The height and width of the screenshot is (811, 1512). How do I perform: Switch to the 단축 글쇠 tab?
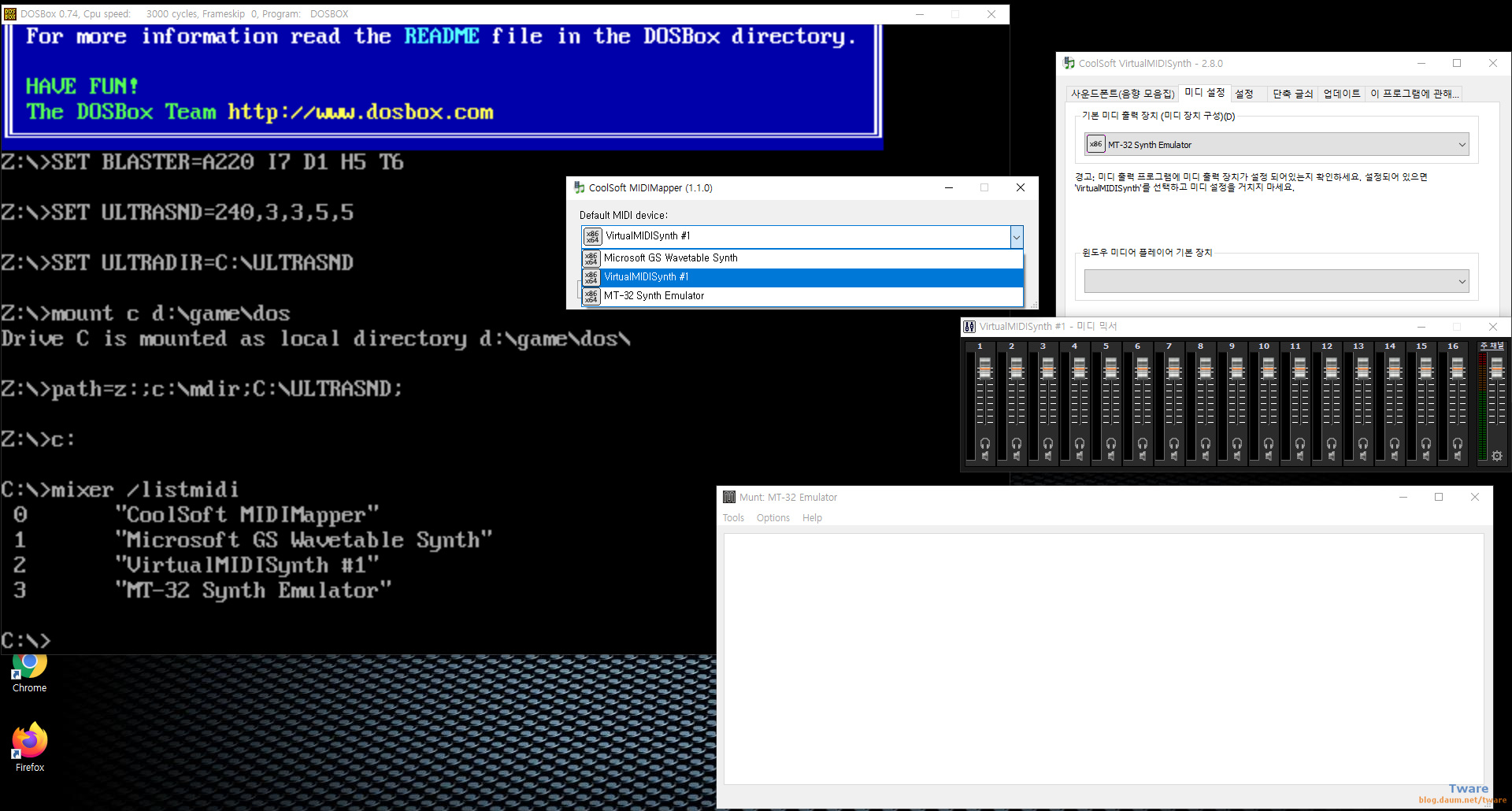(x=1293, y=94)
